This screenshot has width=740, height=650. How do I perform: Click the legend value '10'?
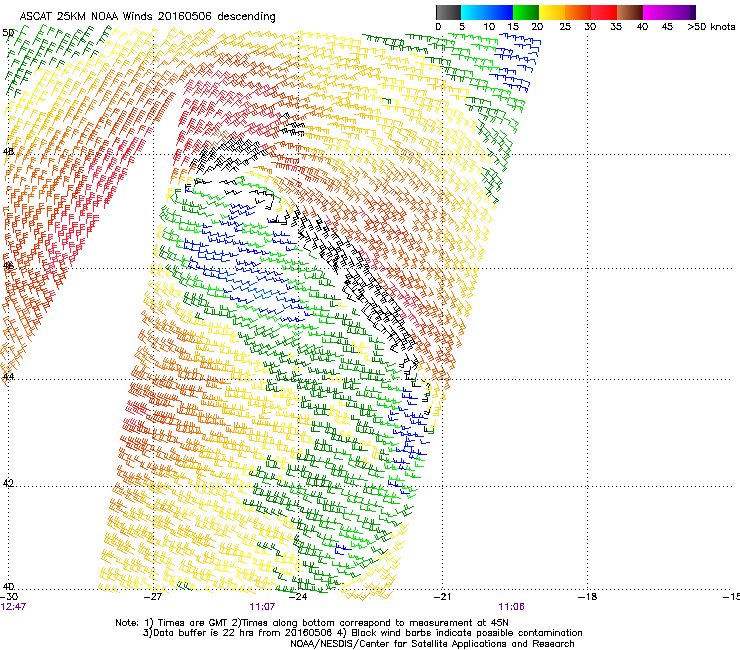(x=489, y=27)
